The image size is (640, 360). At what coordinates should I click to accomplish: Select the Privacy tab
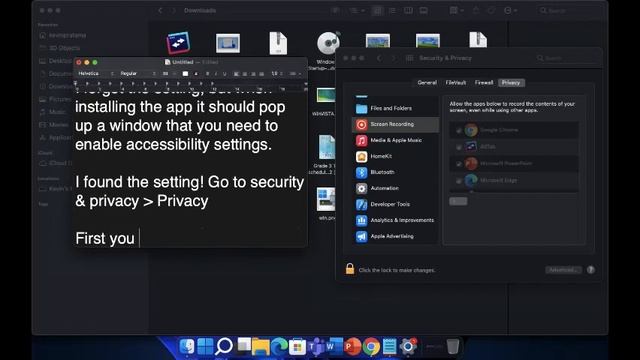(x=511, y=82)
